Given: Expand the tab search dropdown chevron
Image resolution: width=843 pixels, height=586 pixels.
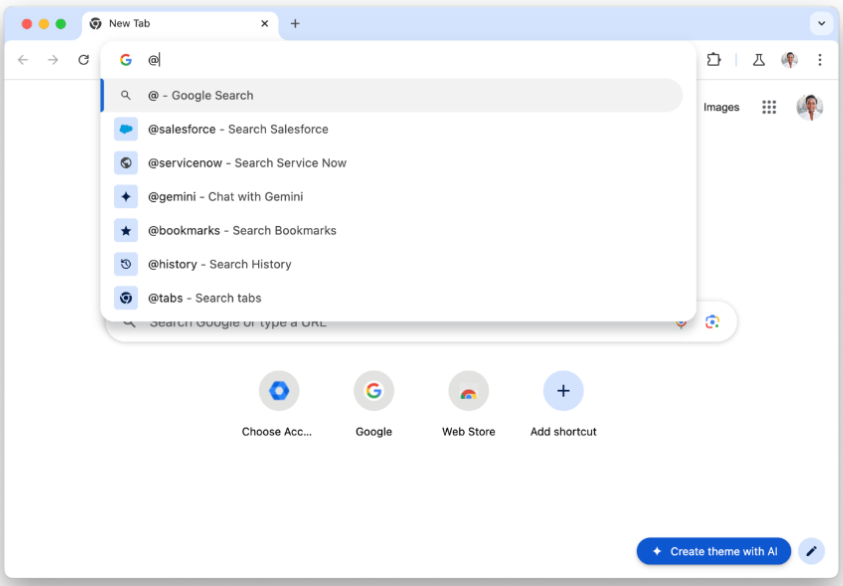Looking at the screenshot, I should [821, 24].
